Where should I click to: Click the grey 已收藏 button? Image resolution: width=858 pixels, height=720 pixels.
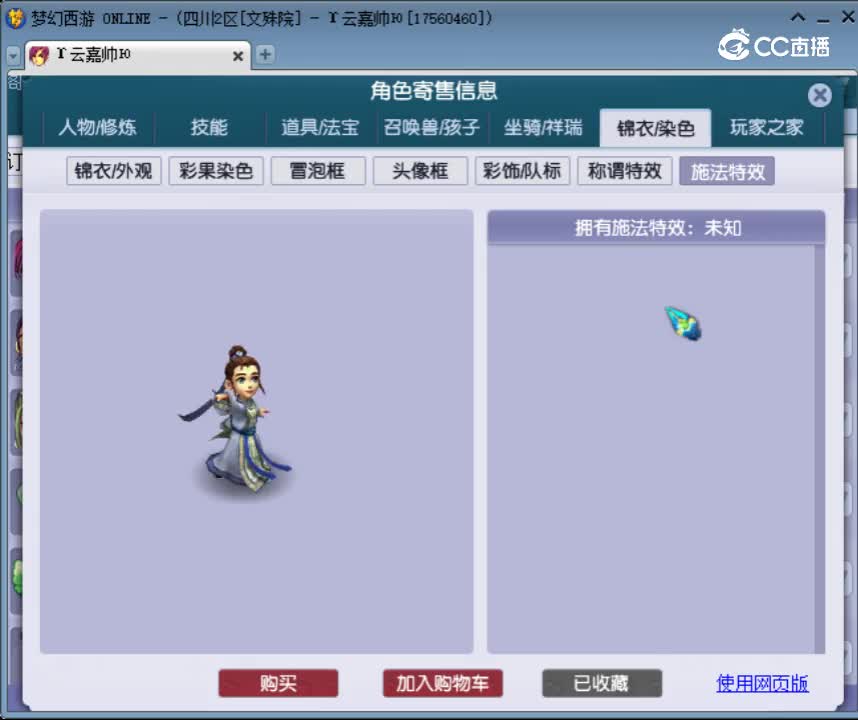click(x=602, y=683)
